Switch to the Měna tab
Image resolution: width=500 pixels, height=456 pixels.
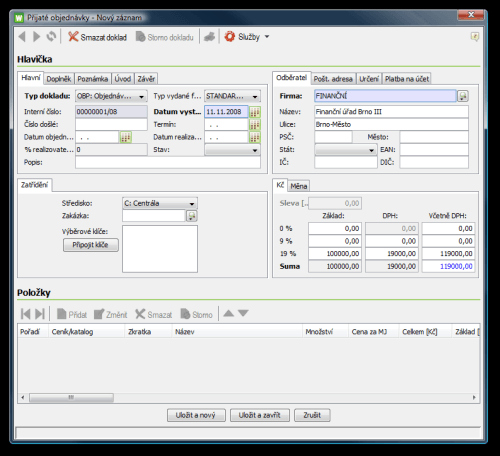pyautogui.click(x=299, y=186)
